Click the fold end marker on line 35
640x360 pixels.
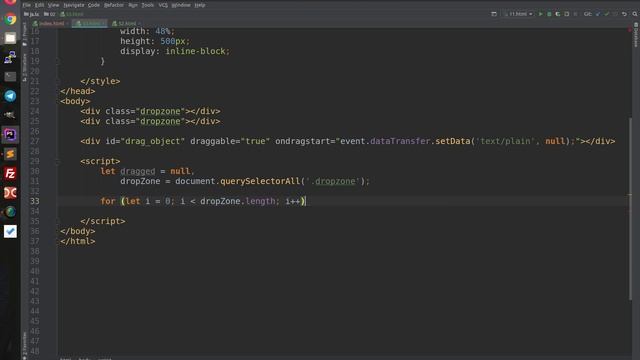(x=58, y=221)
